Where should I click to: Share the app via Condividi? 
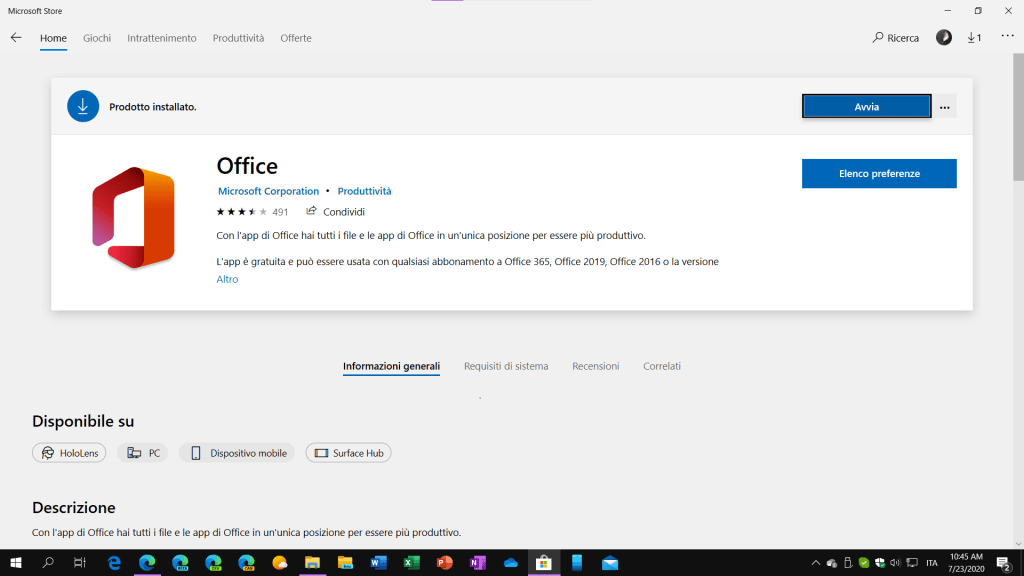pyautogui.click(x=336, y=212)
